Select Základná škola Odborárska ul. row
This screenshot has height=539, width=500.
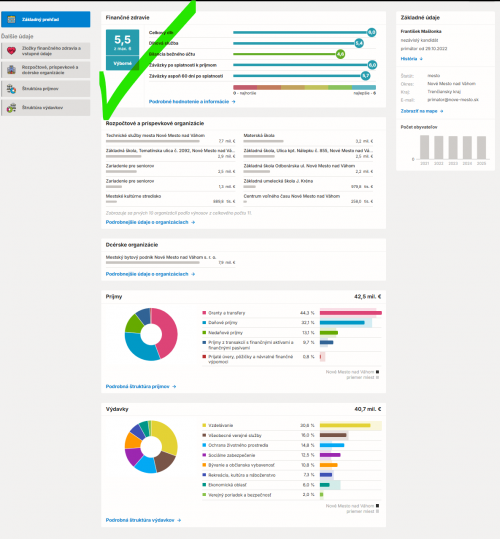308,168
